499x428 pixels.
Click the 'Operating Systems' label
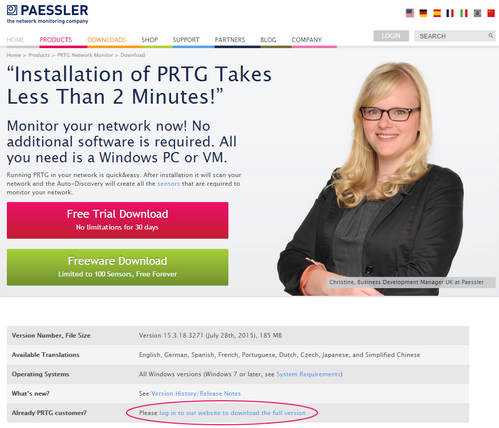pyautogui.click(x=40, y=374)
